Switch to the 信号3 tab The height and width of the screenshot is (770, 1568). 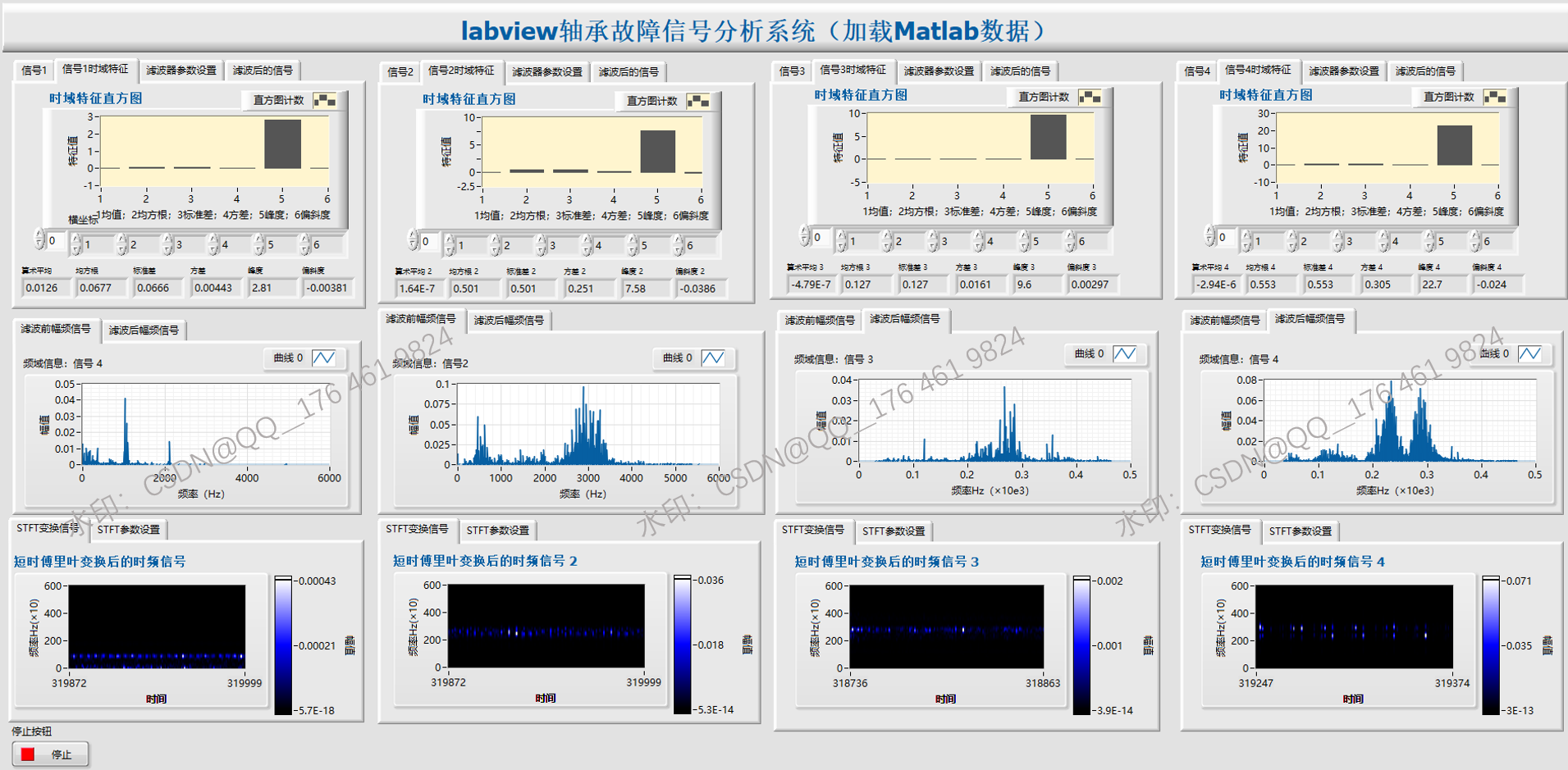[792, 71]
